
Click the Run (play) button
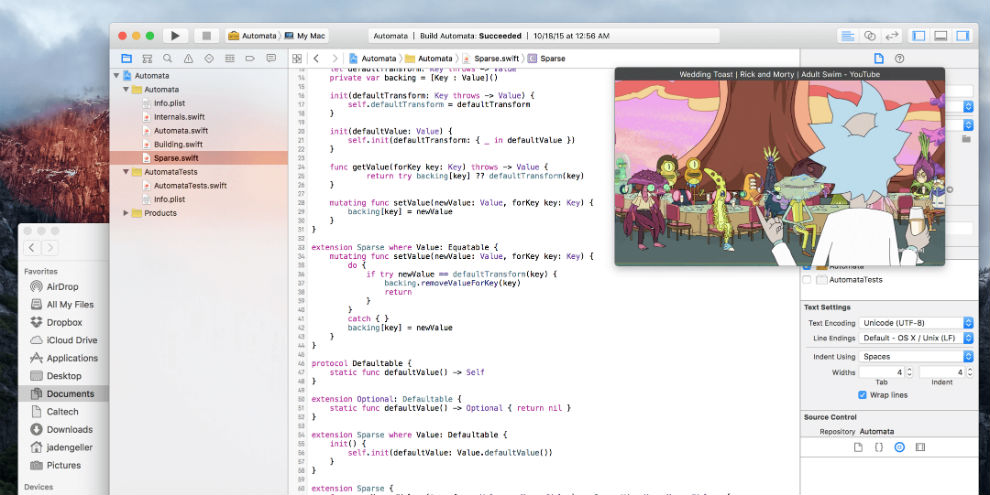click(176, 36)
